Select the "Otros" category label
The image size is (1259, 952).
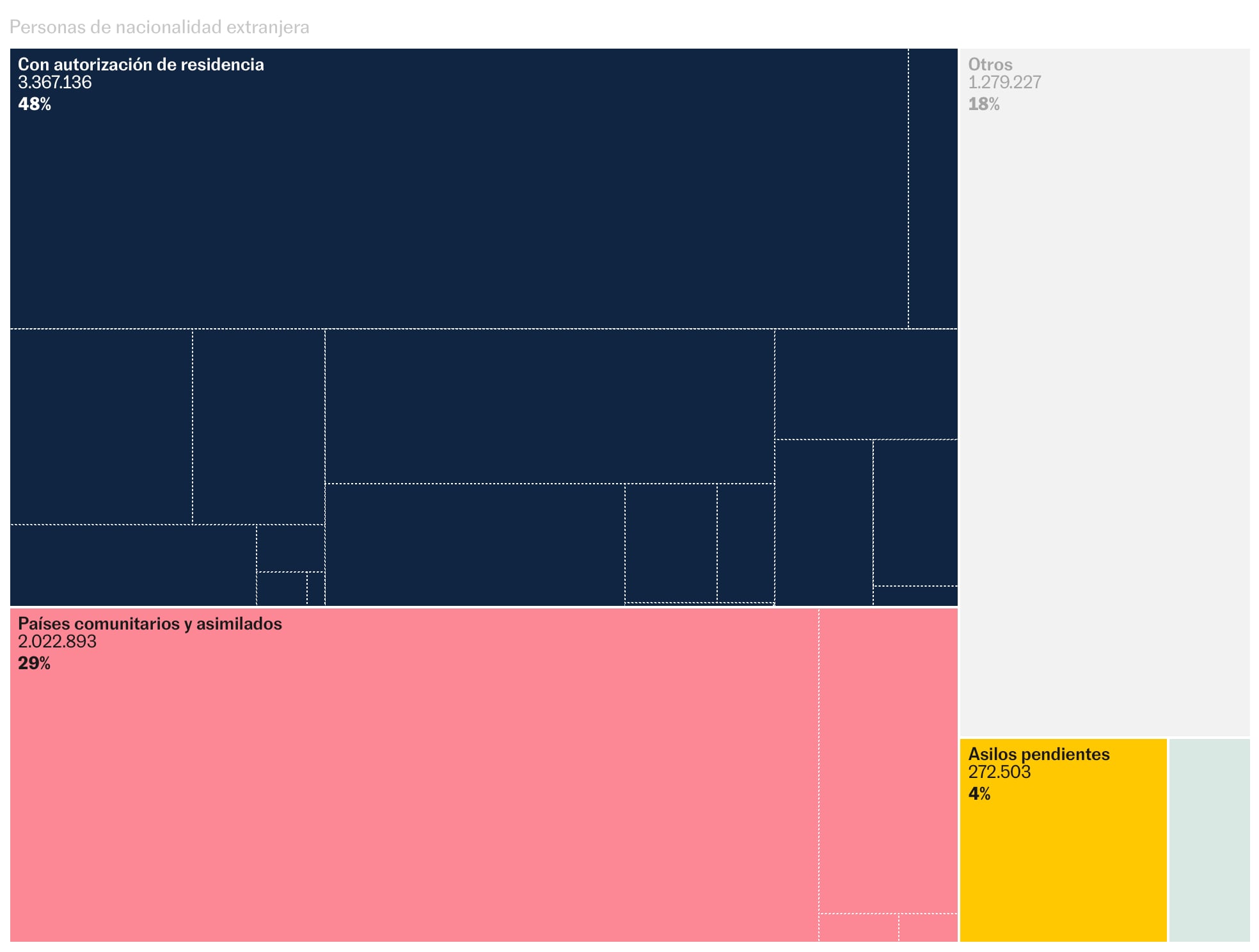990,65
